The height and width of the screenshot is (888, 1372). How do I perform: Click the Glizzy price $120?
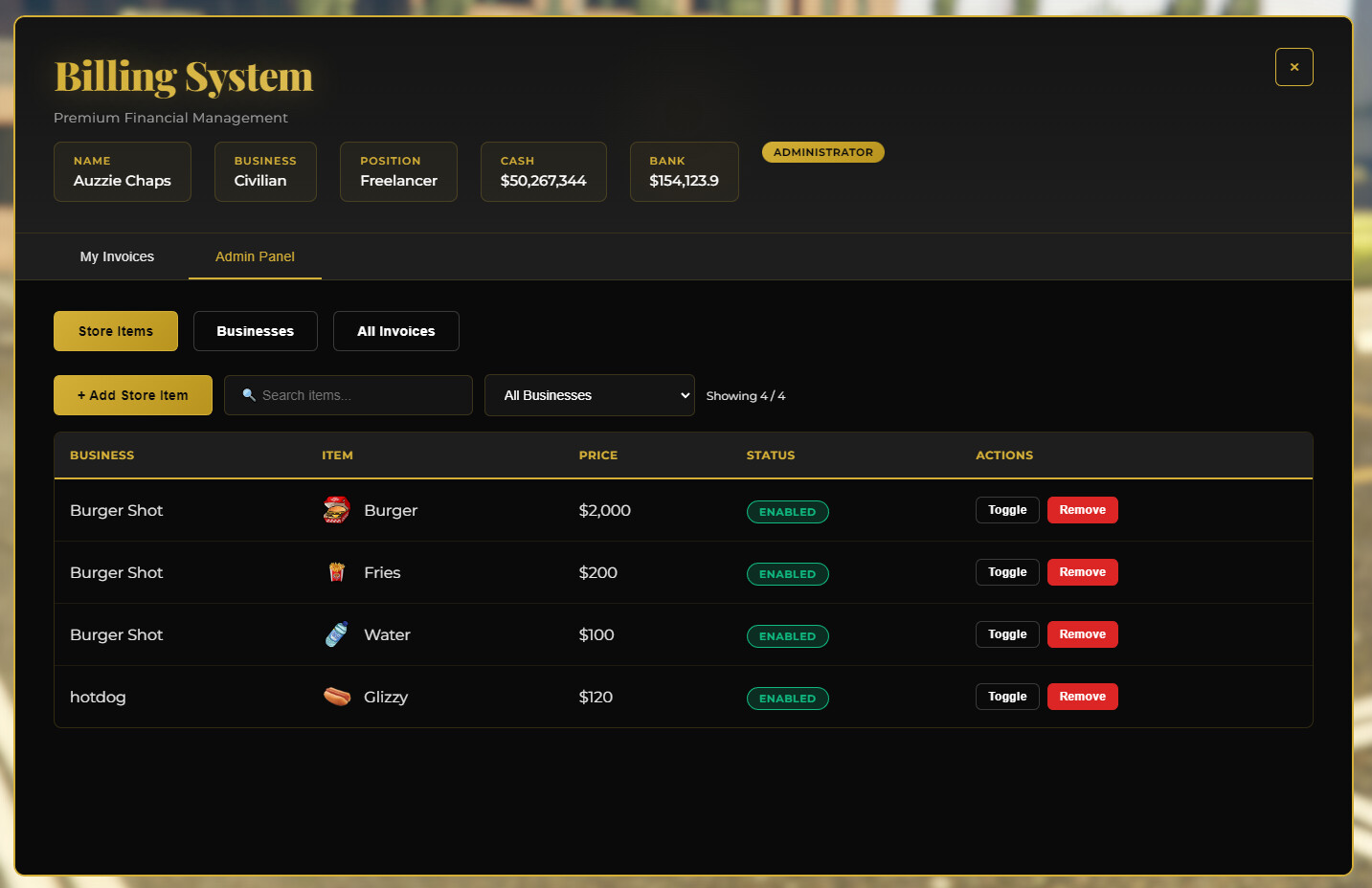pyautogui.click(x=596, y=697)
